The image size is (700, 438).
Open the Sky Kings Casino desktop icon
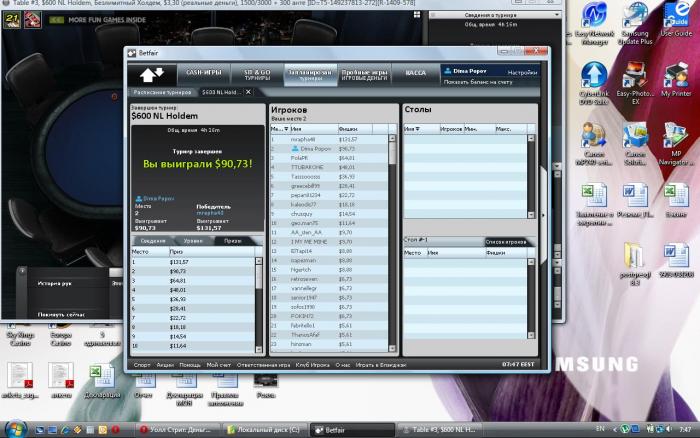coord(20,335)
